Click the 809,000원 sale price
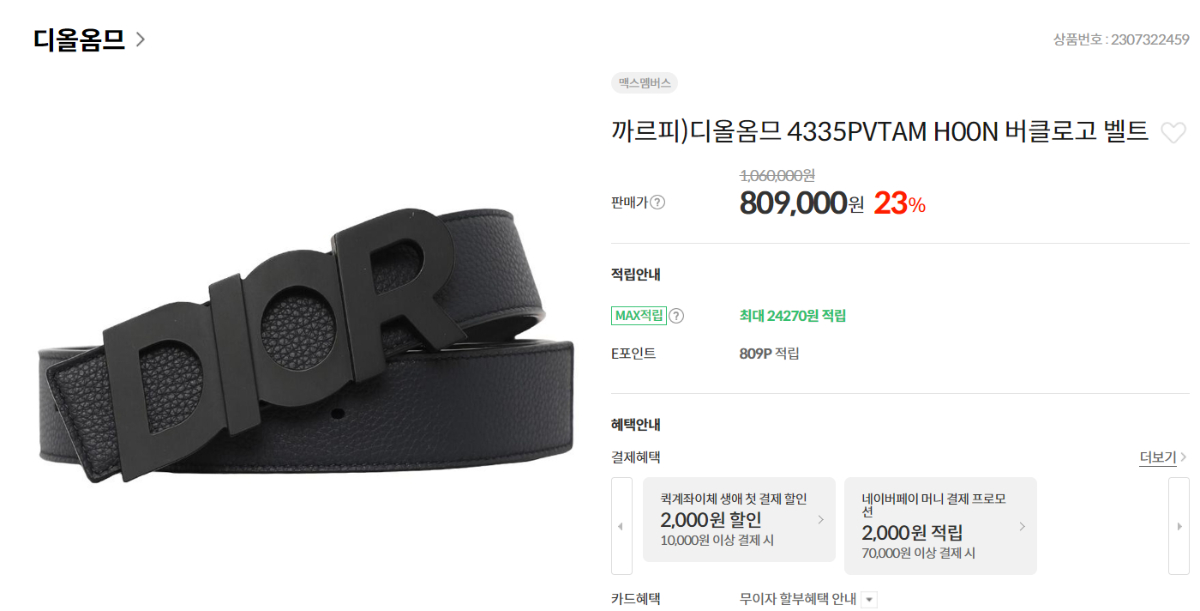The image size is (1200, 611). (801, 203)
